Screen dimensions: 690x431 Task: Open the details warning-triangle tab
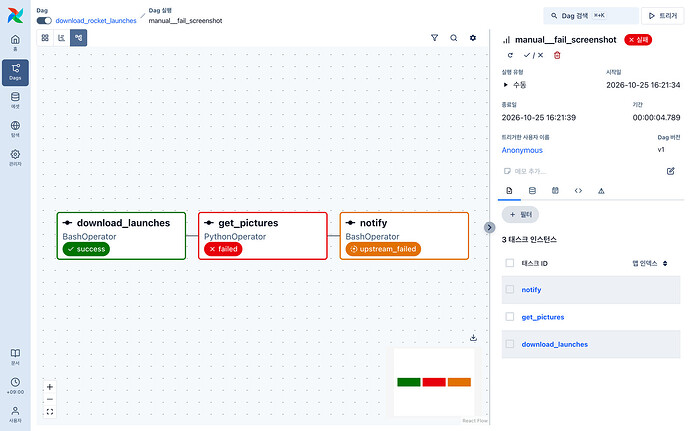coord(601,191)
